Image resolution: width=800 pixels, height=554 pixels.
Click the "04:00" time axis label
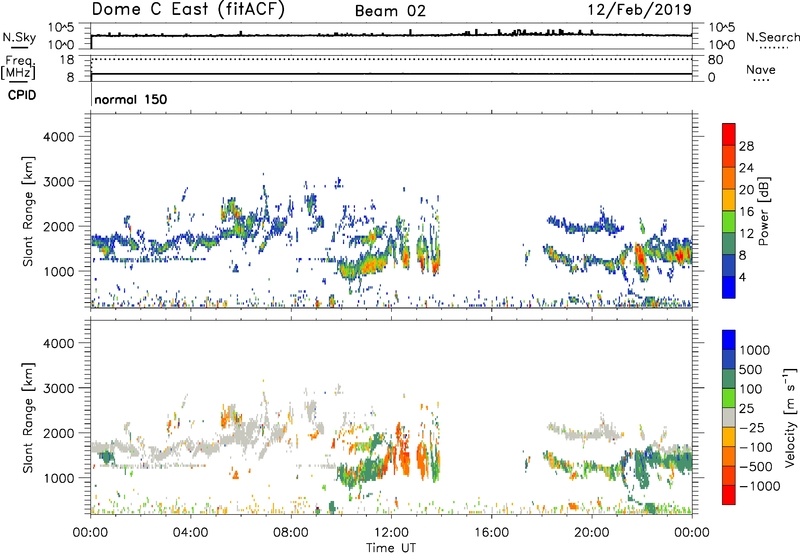190,533
